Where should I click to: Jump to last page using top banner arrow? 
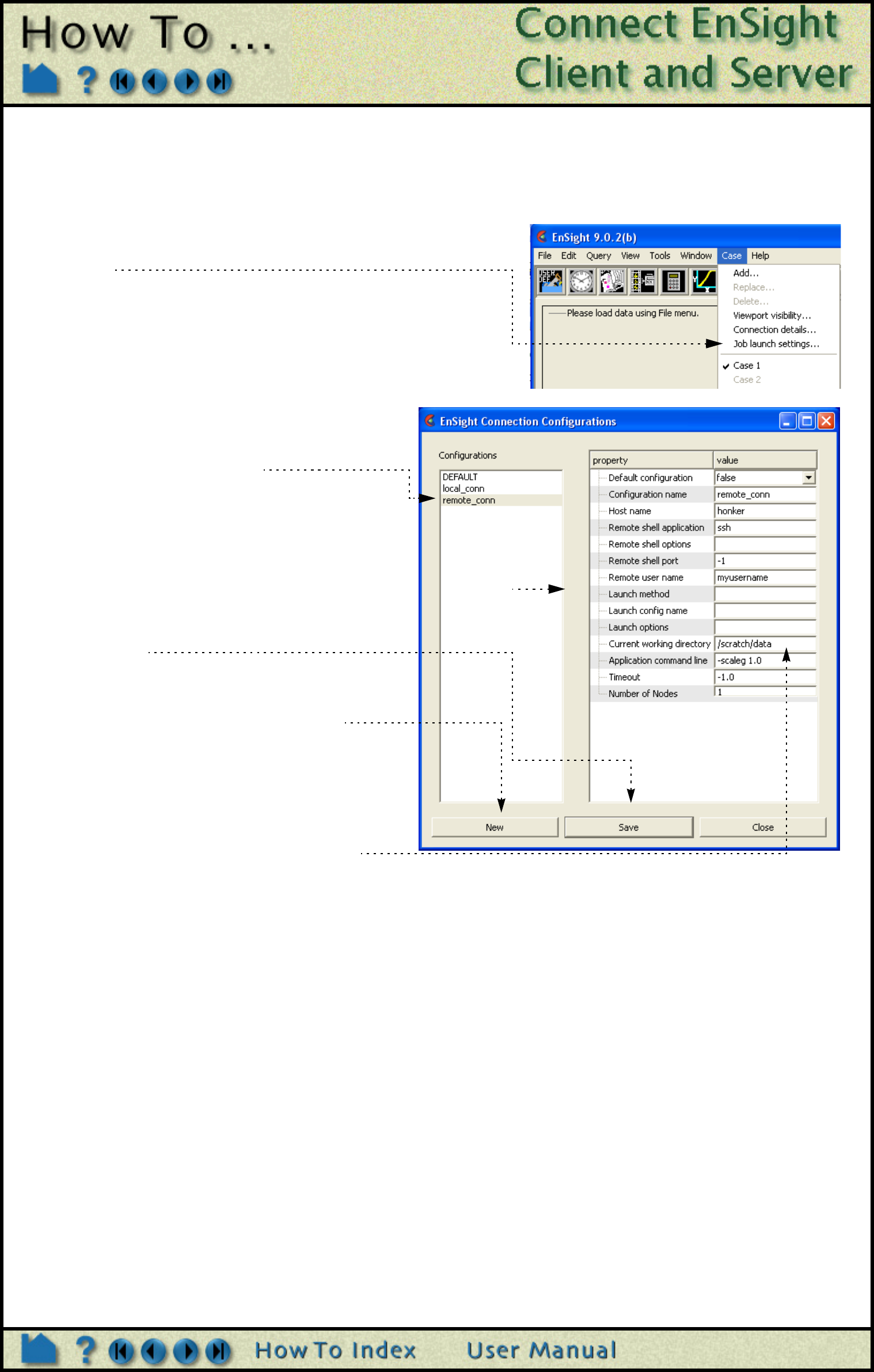point(219,81)
